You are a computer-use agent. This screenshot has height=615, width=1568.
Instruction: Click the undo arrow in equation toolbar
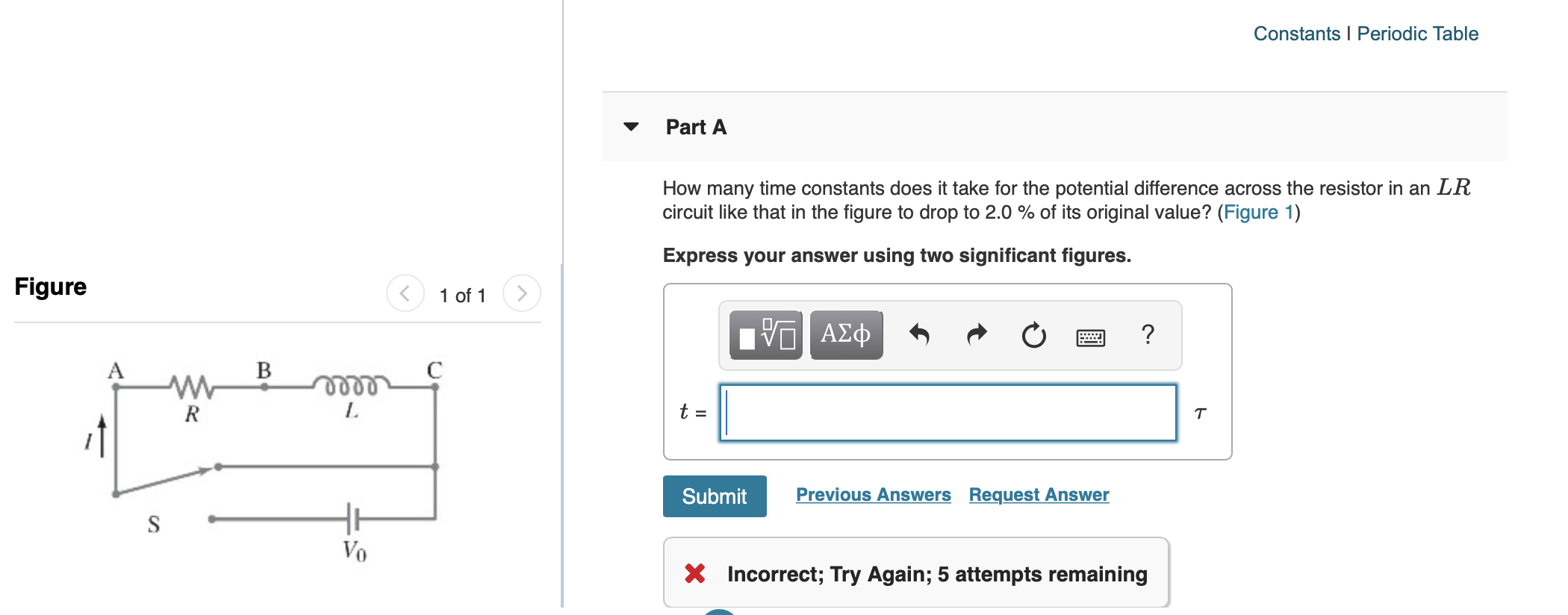[x=920, y=335]
